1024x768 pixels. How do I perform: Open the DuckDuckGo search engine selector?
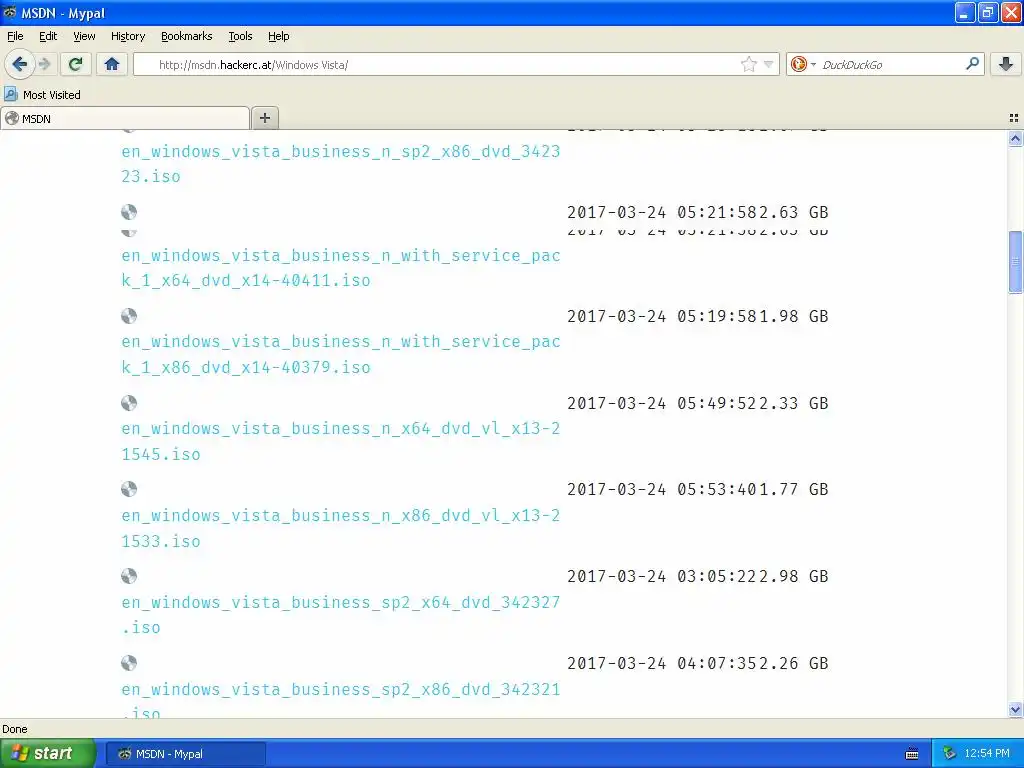point(803,64)
